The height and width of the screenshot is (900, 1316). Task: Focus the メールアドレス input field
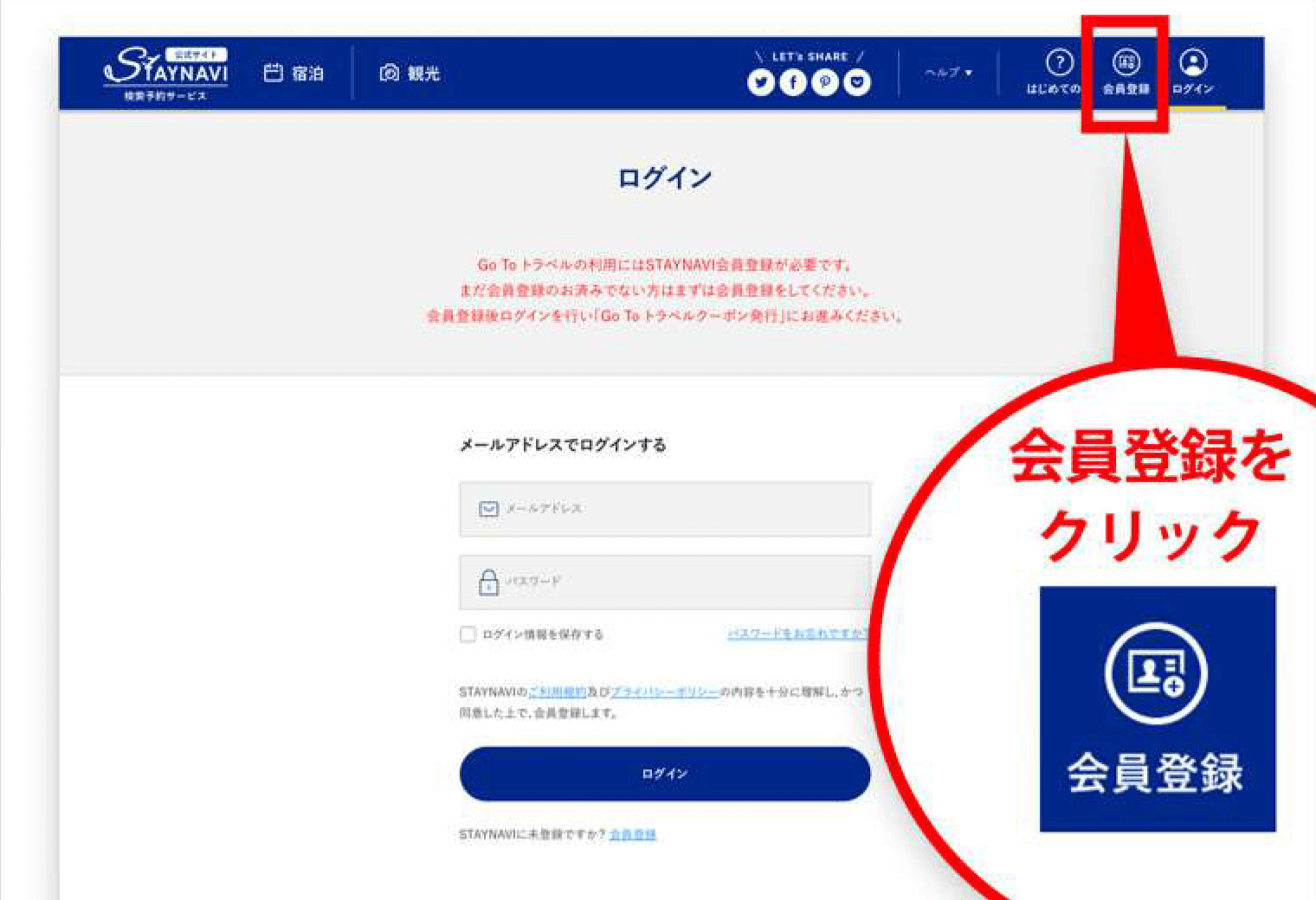pos(665,509)
